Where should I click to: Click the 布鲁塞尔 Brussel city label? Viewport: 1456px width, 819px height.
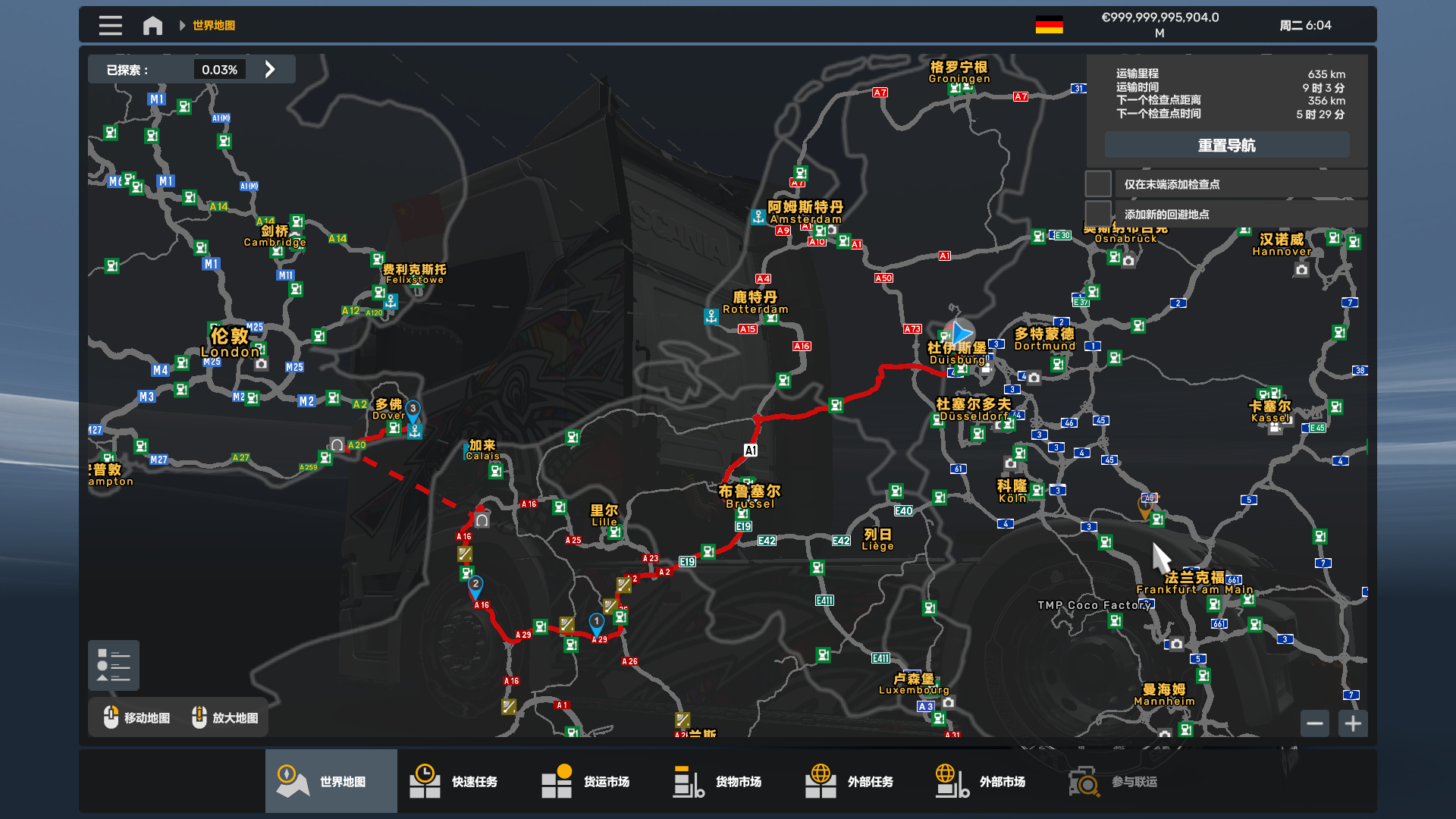[750, 497]
